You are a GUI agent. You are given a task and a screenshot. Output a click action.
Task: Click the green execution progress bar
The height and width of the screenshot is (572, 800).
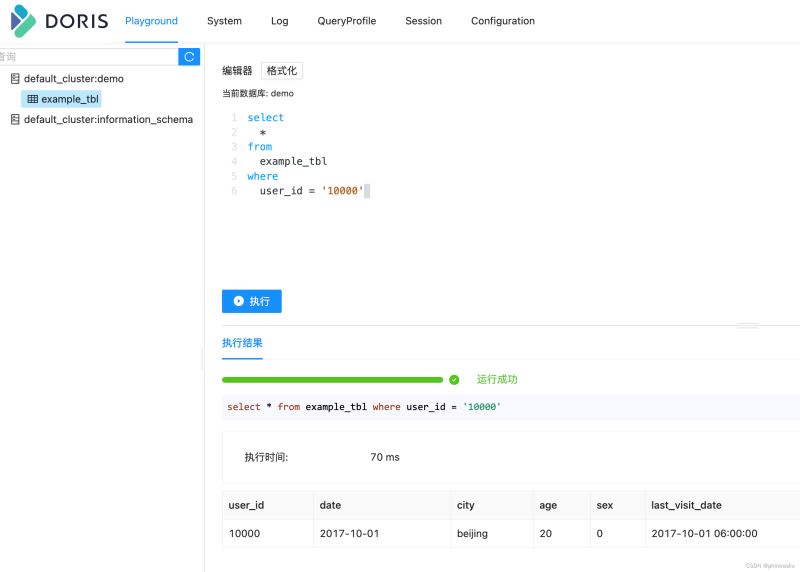332,380
